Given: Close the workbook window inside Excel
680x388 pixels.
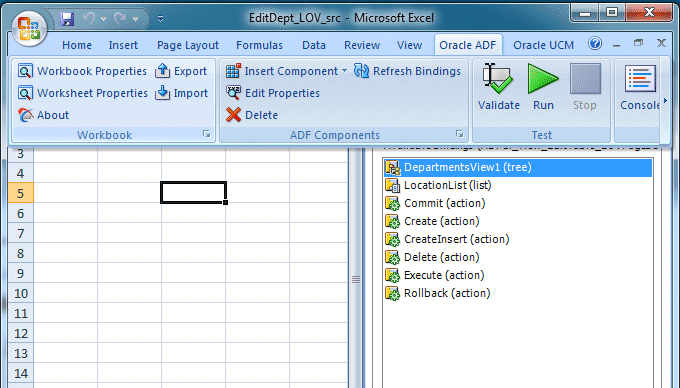Looking at the screenshot, I should click(661, 43).
